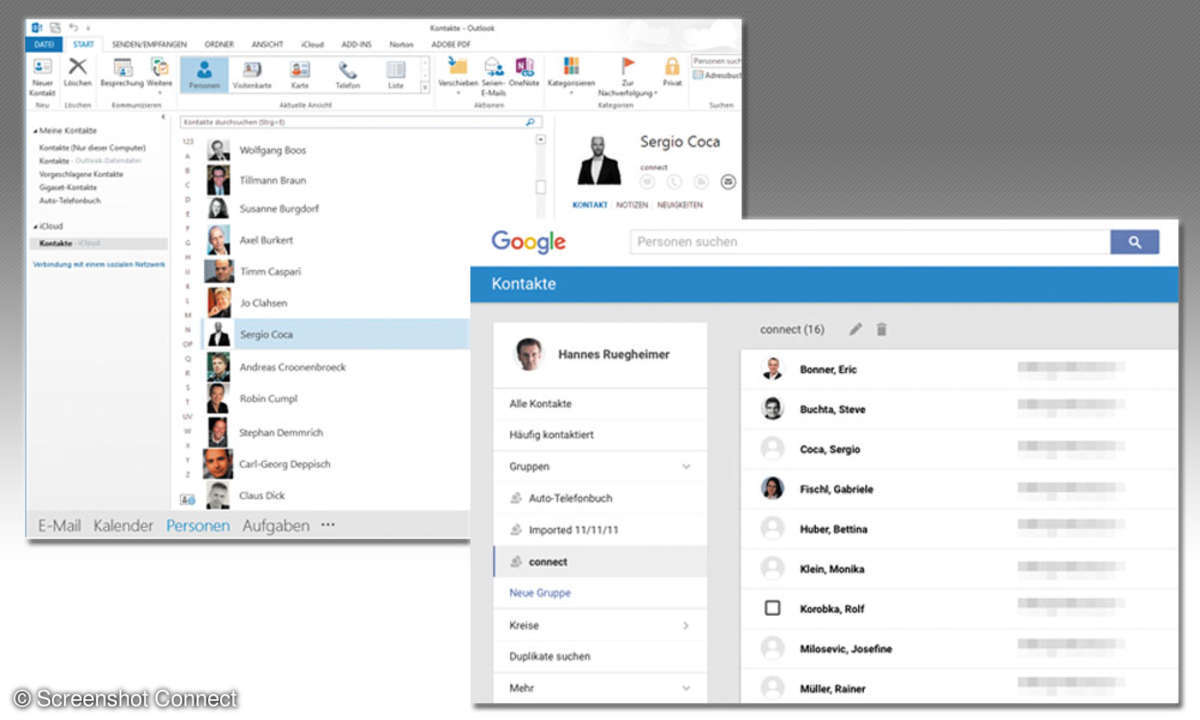The image size is (1200, 720).
Task: Click Duplikate suchen in Google Kontakte
Action: tap(550, 656)
